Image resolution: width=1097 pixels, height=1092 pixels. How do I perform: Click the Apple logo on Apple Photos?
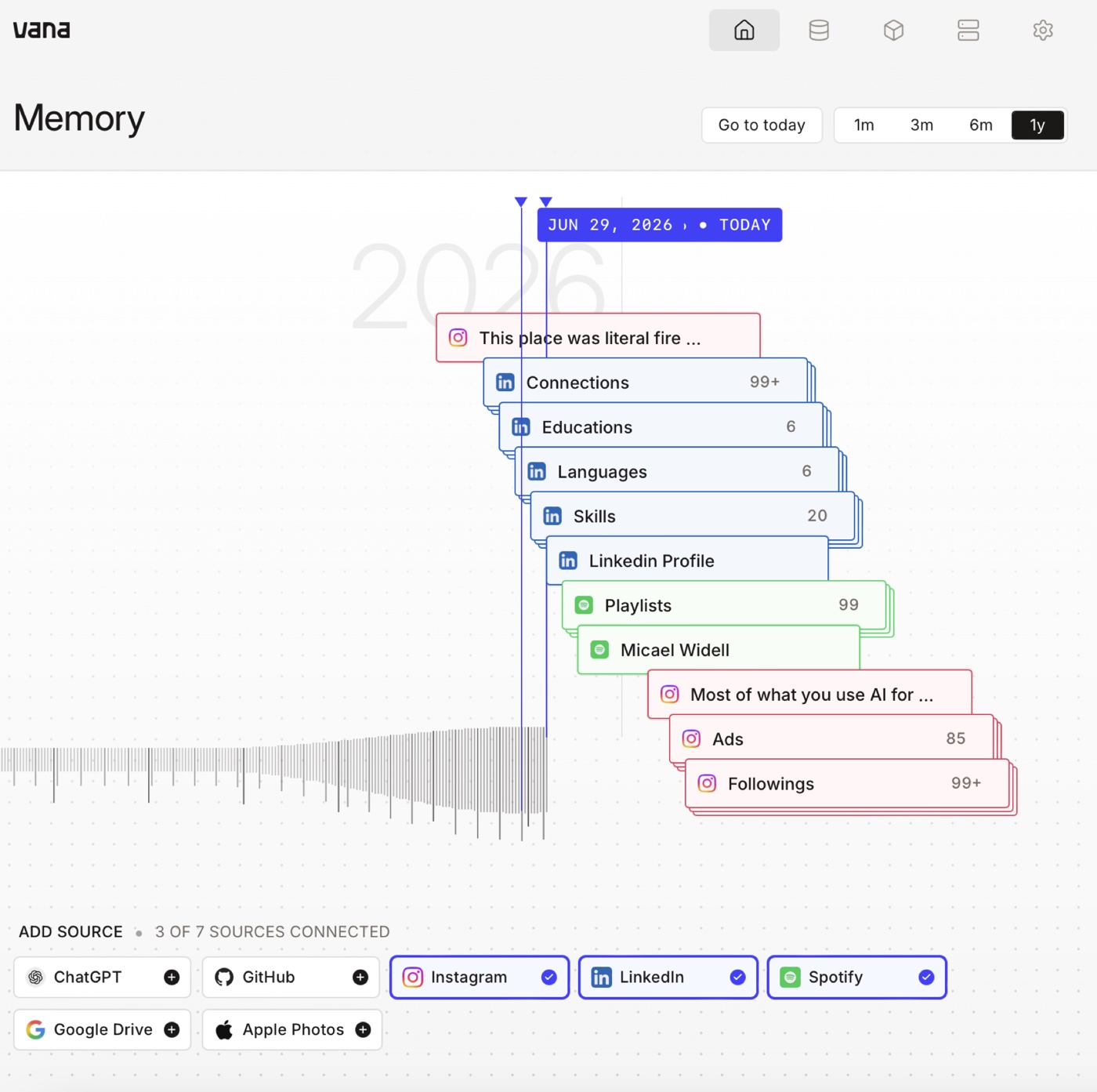click(x=224, y=1029)
